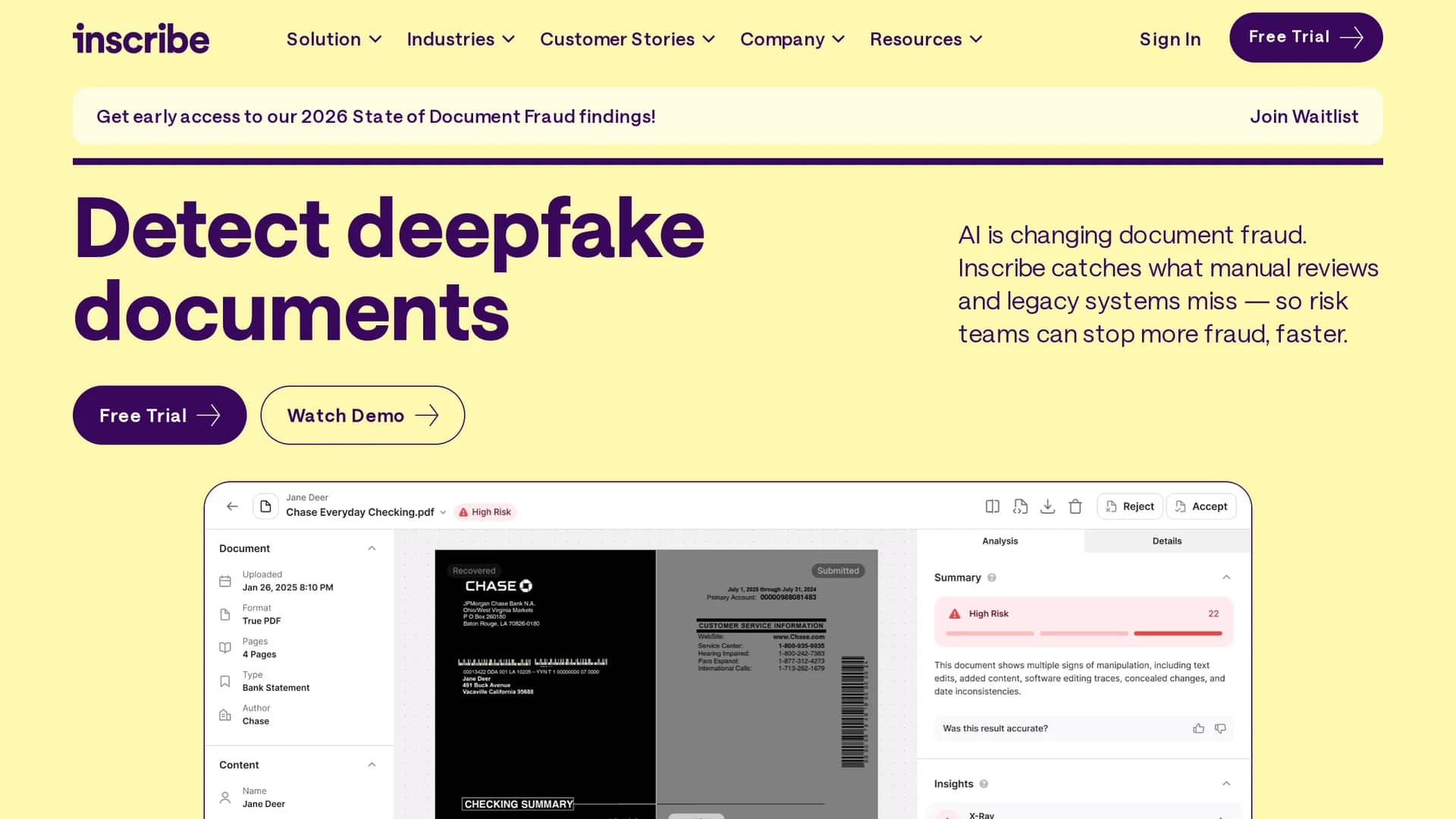This screenshot has height=819, width=1456.
Task: Click the Insights help info icon
Action: tap(984, 784)
